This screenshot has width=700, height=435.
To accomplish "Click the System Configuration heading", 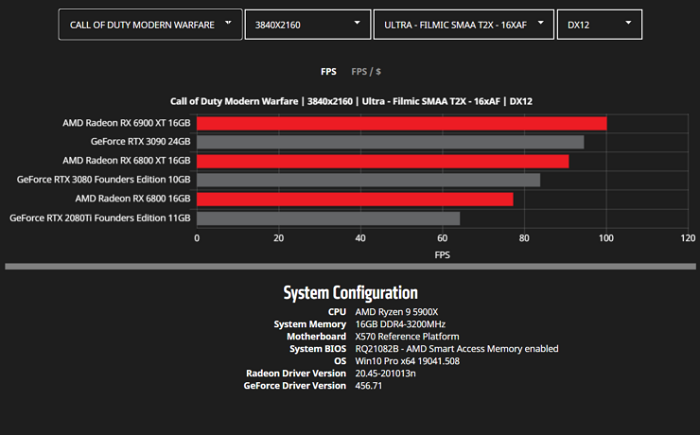I will 350,293.
